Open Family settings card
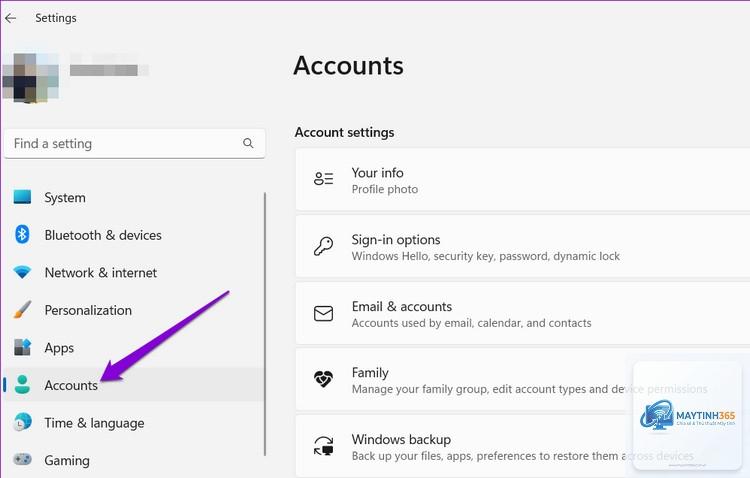Screen dimensions: 750x478 click(x=523, y=379)
